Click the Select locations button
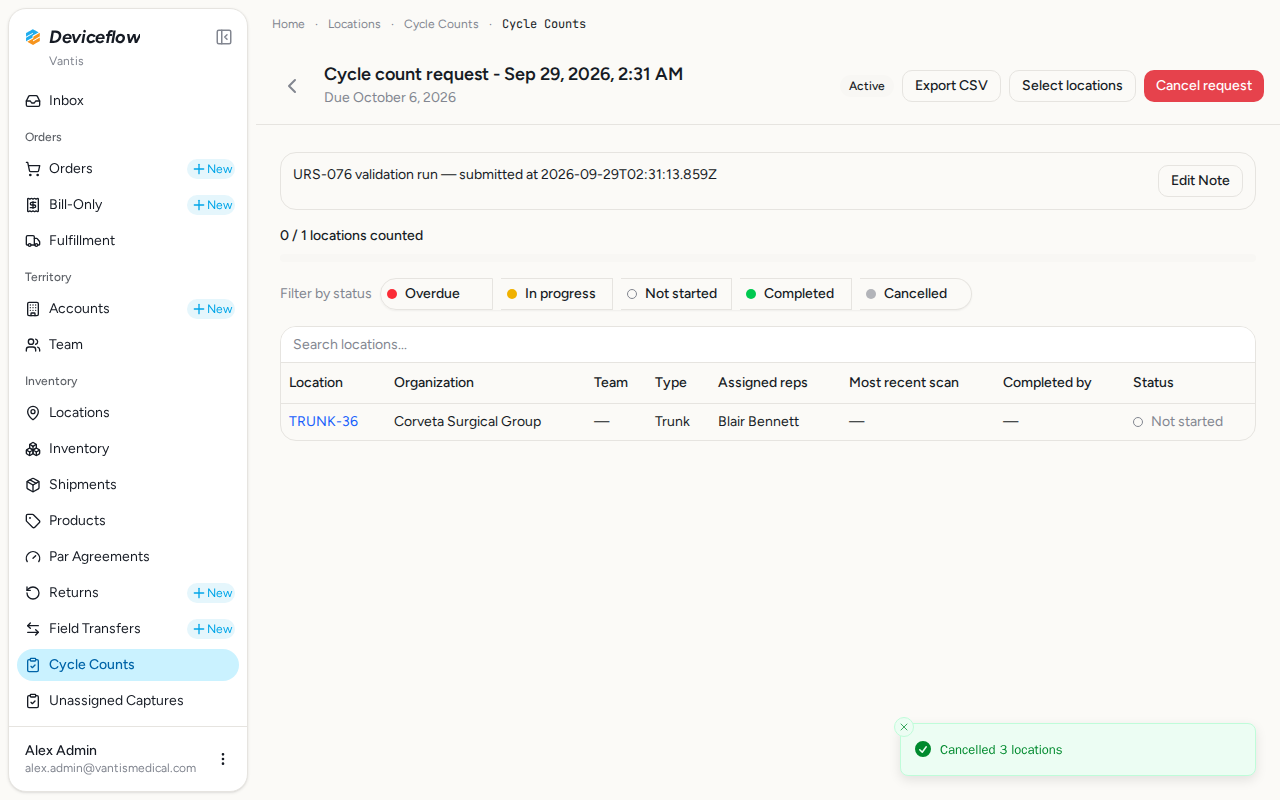The image size is (1280, 800). (1072, 86)
